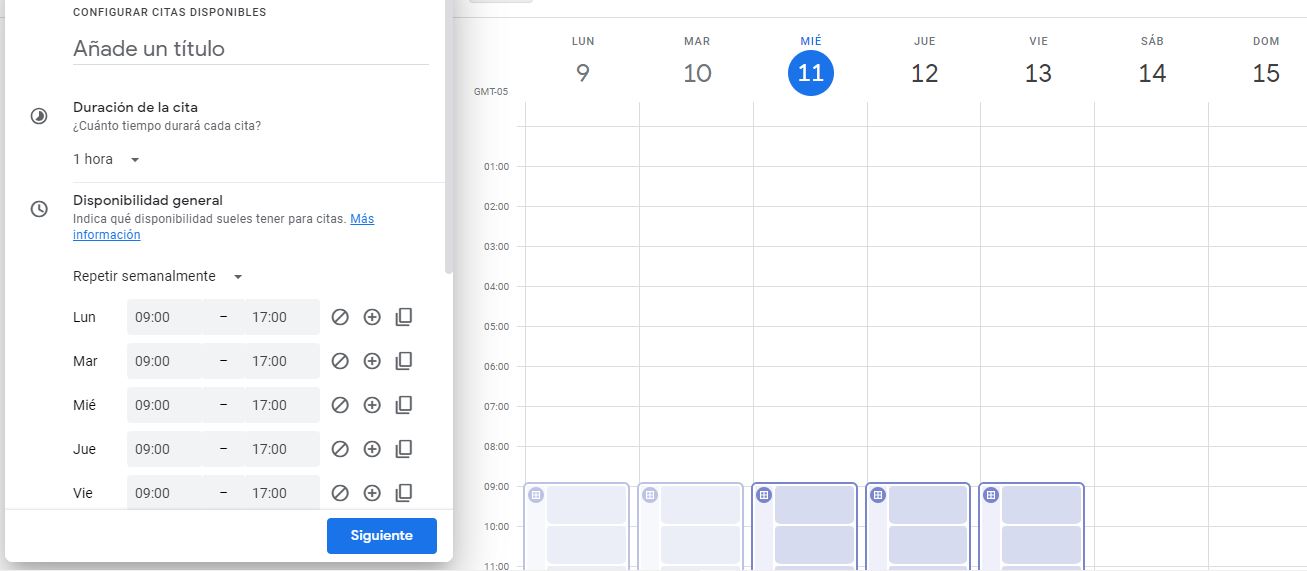
Task: Click the 10:00 appointment slot on Tuesday
Action: click(700, 545)
